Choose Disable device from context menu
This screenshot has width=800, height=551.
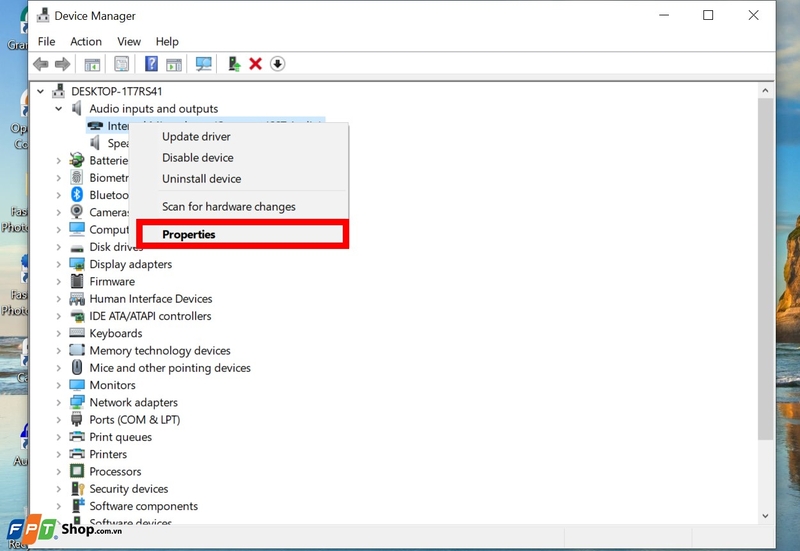pos(239,158)
